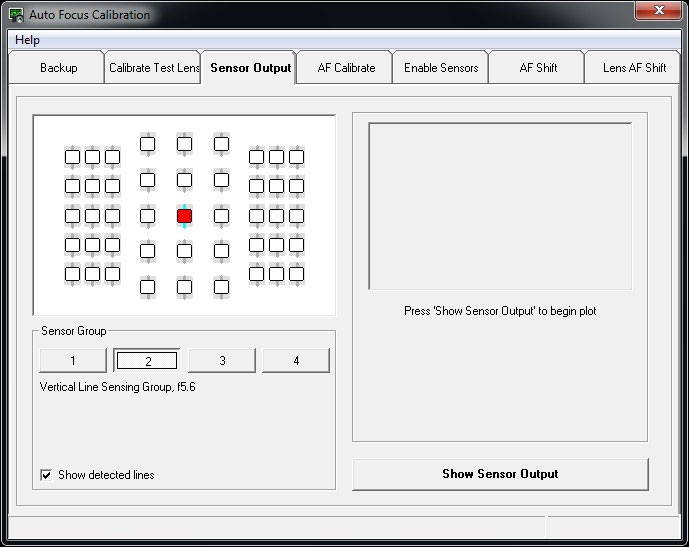Screen dimensions: 689x547
Task: Select Sensor Group 1
Action: (73, 361)
